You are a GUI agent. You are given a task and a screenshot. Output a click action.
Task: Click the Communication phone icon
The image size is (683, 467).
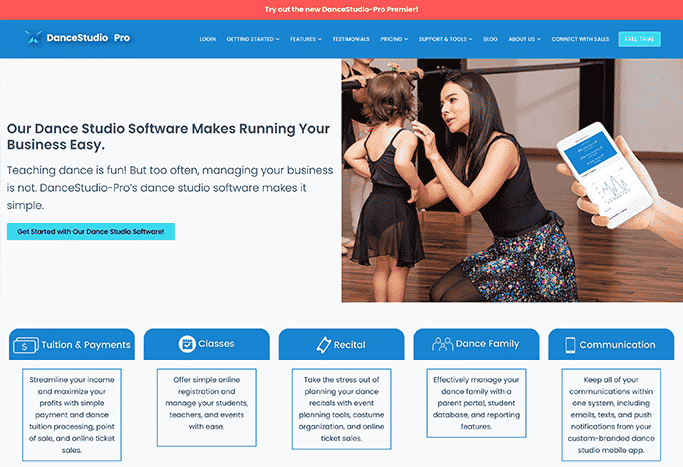[x=570, y=345]
